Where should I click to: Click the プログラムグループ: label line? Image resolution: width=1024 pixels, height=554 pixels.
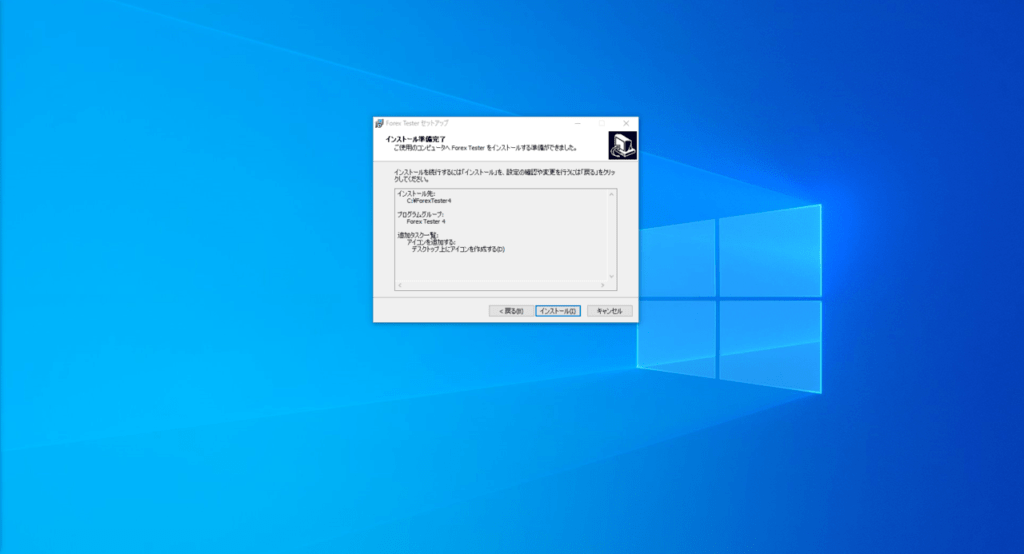(x=421, y=214)
